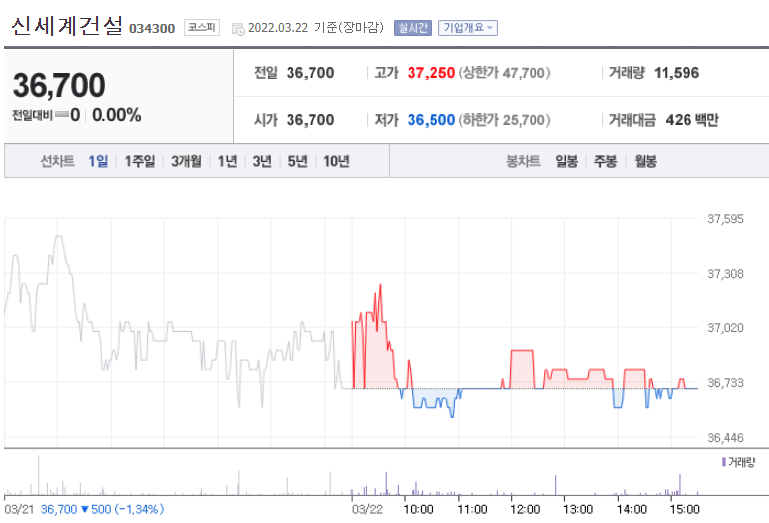
Task: Click the 10:00 time axis label
Action: pyautogui.click(x=418, y=509)
